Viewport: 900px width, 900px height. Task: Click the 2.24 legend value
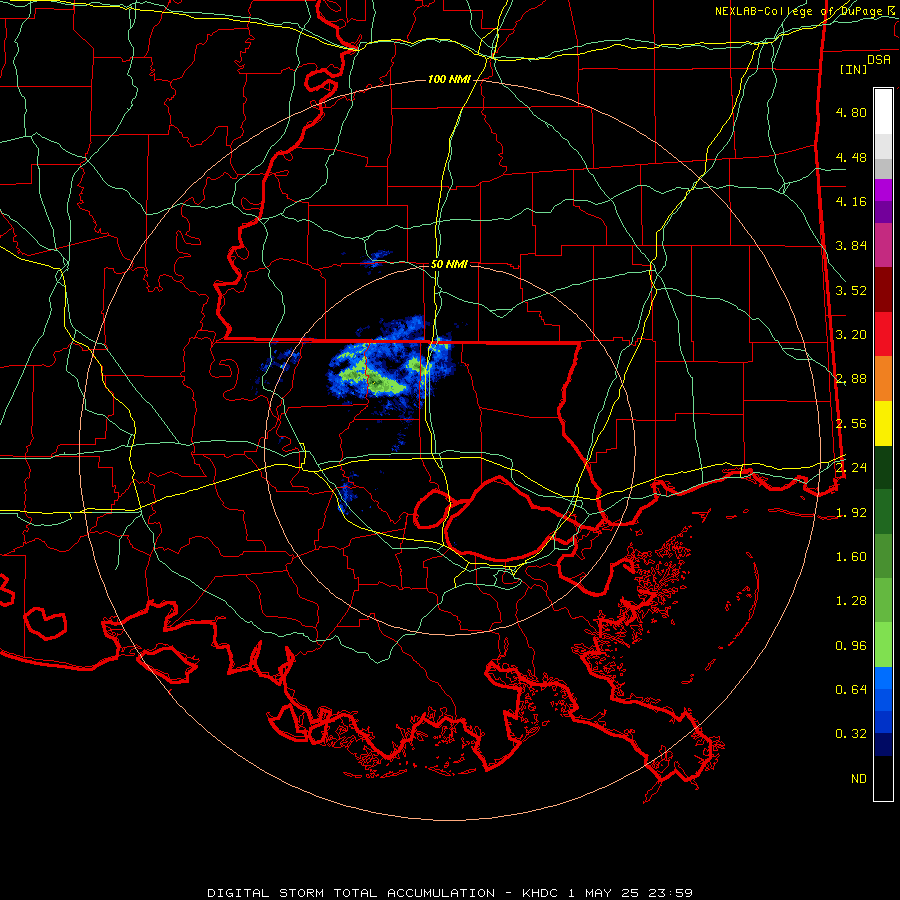(851, 468)
